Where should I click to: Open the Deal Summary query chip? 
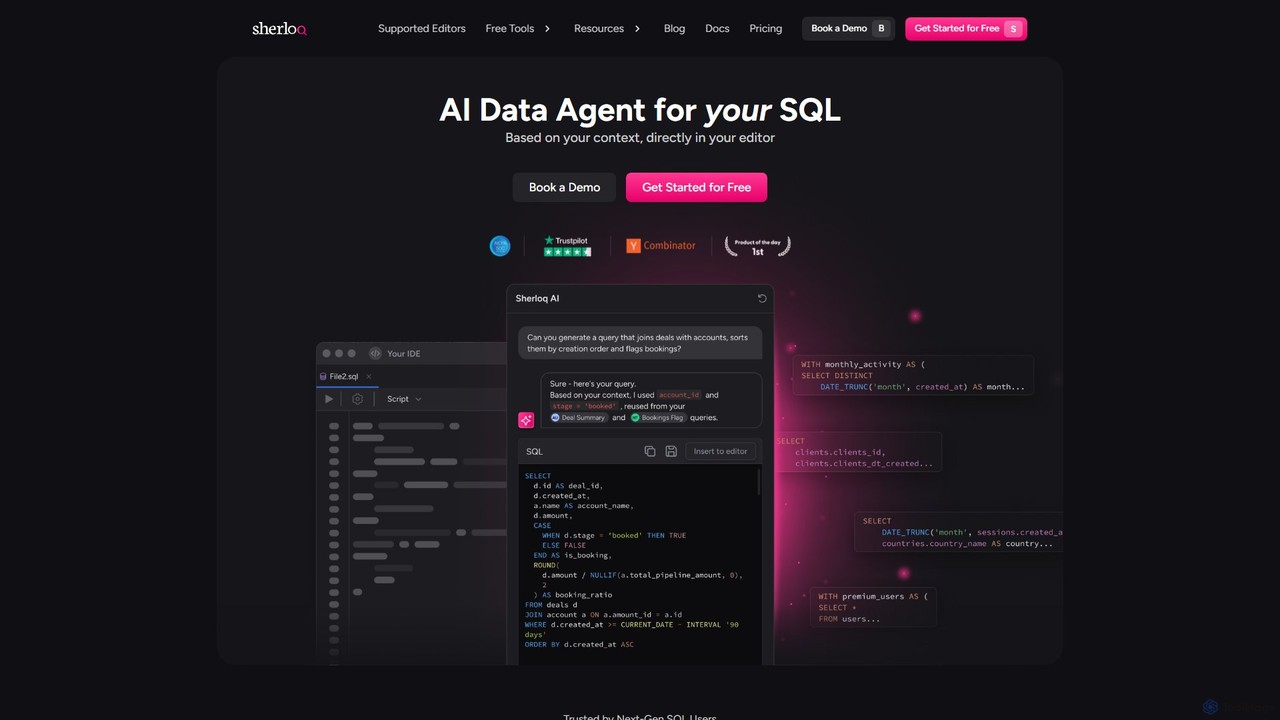tap(579, 418)
